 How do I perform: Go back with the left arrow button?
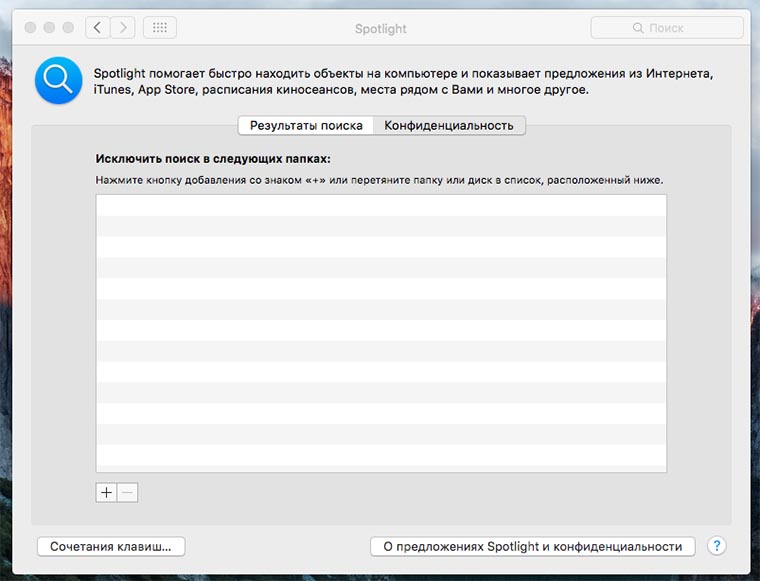[97, 28]
